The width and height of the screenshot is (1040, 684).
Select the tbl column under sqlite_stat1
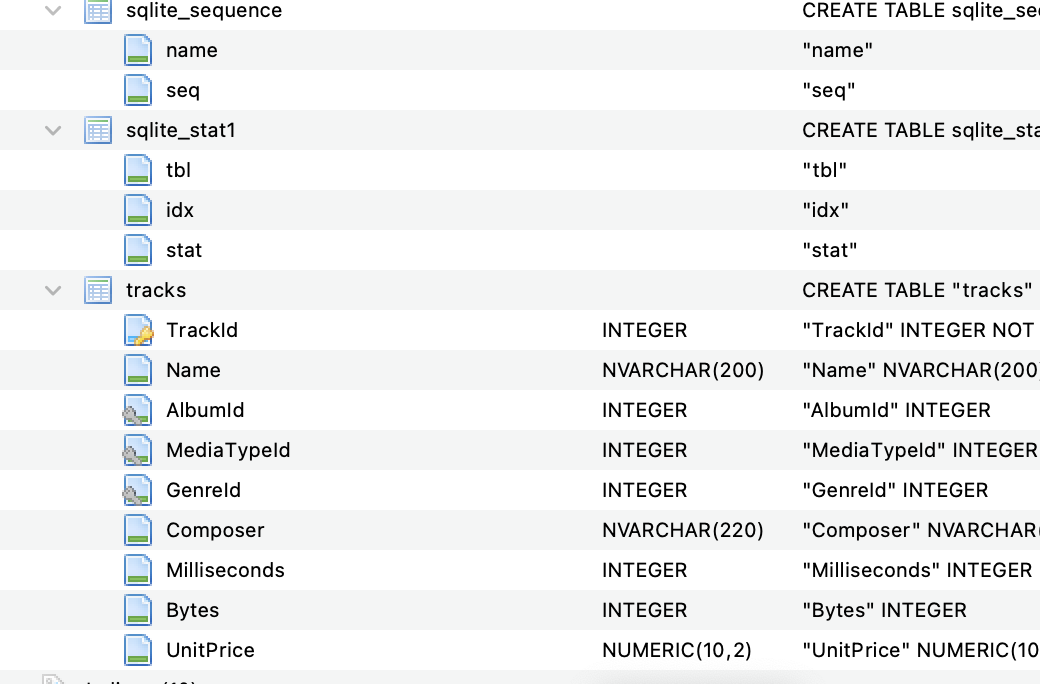pyautogui.click(x=179, y=170)
